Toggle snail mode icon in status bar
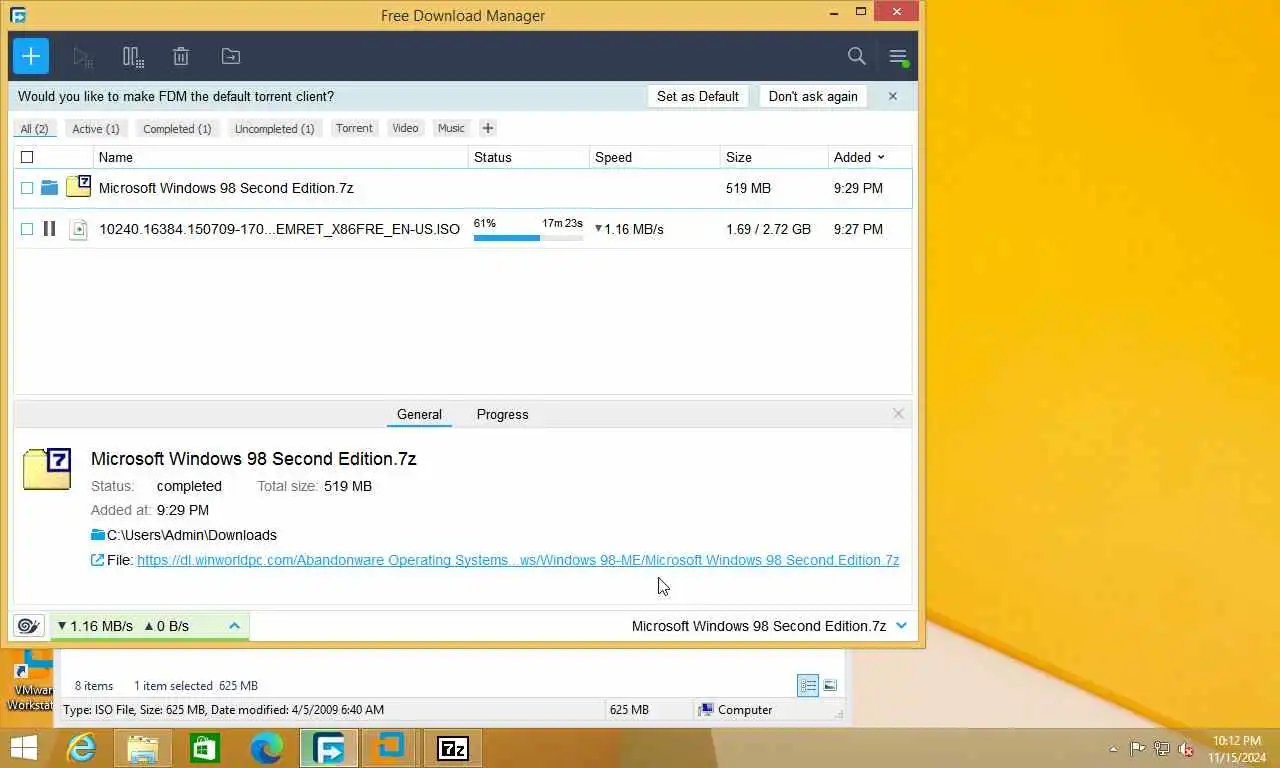1280x768 pixels. (x=28, y=626)
